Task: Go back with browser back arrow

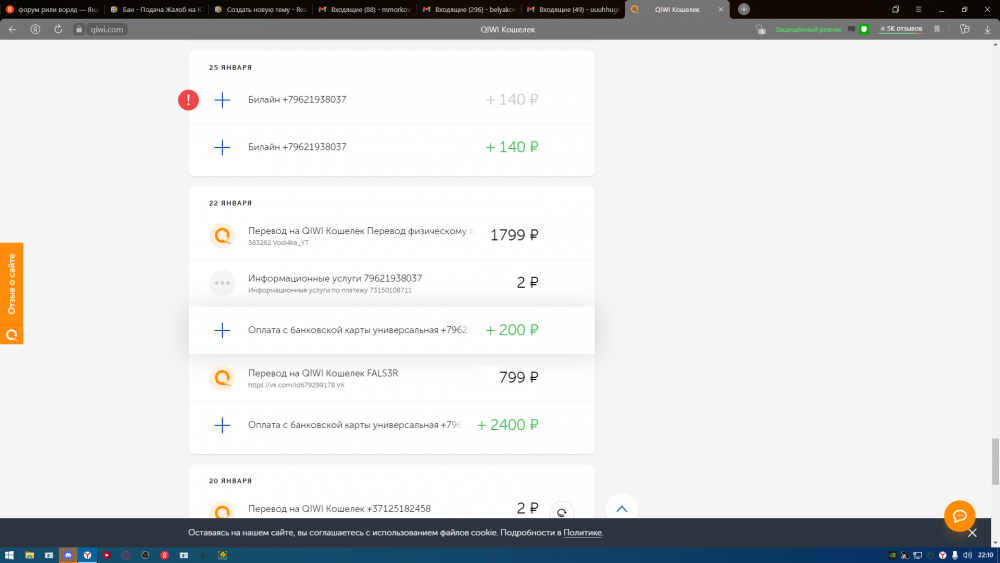Action: [x=12, y=29]
